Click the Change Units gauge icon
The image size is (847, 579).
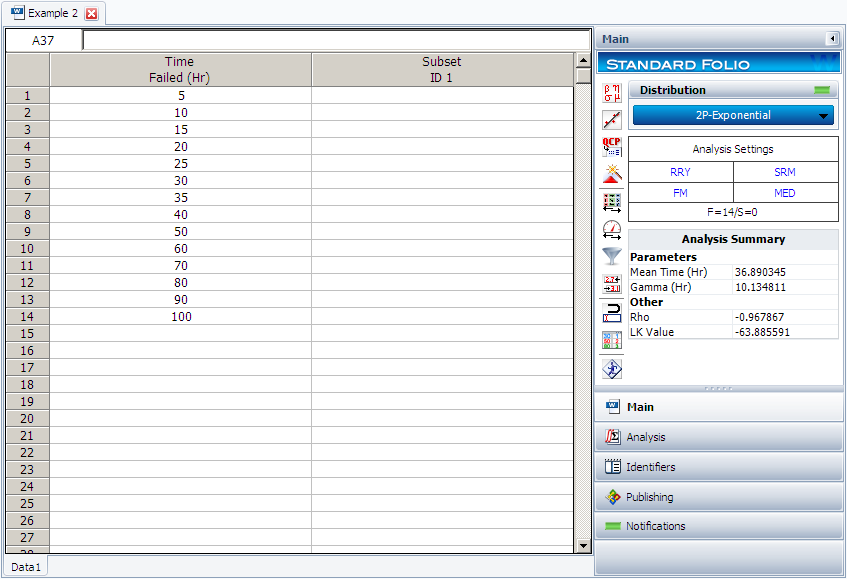tap(612, 230)
